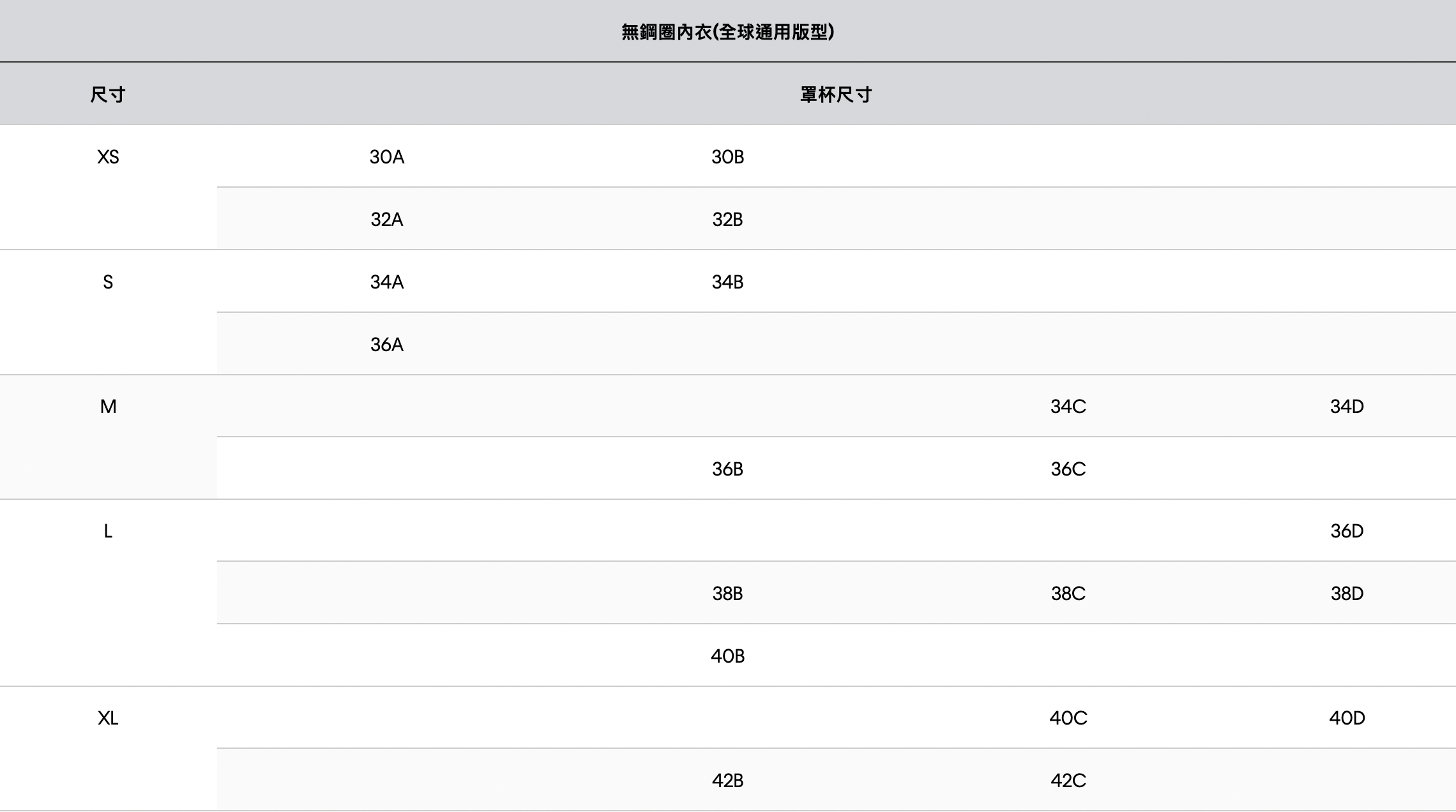Select the XL size row label
The height and width of the screenshot is (812, 1456).
(x=108, y=719)
